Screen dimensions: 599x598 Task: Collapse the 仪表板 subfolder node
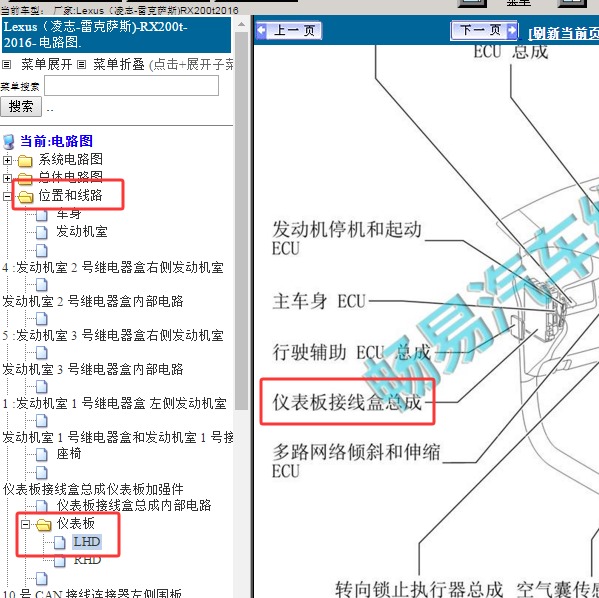(25, 524)
